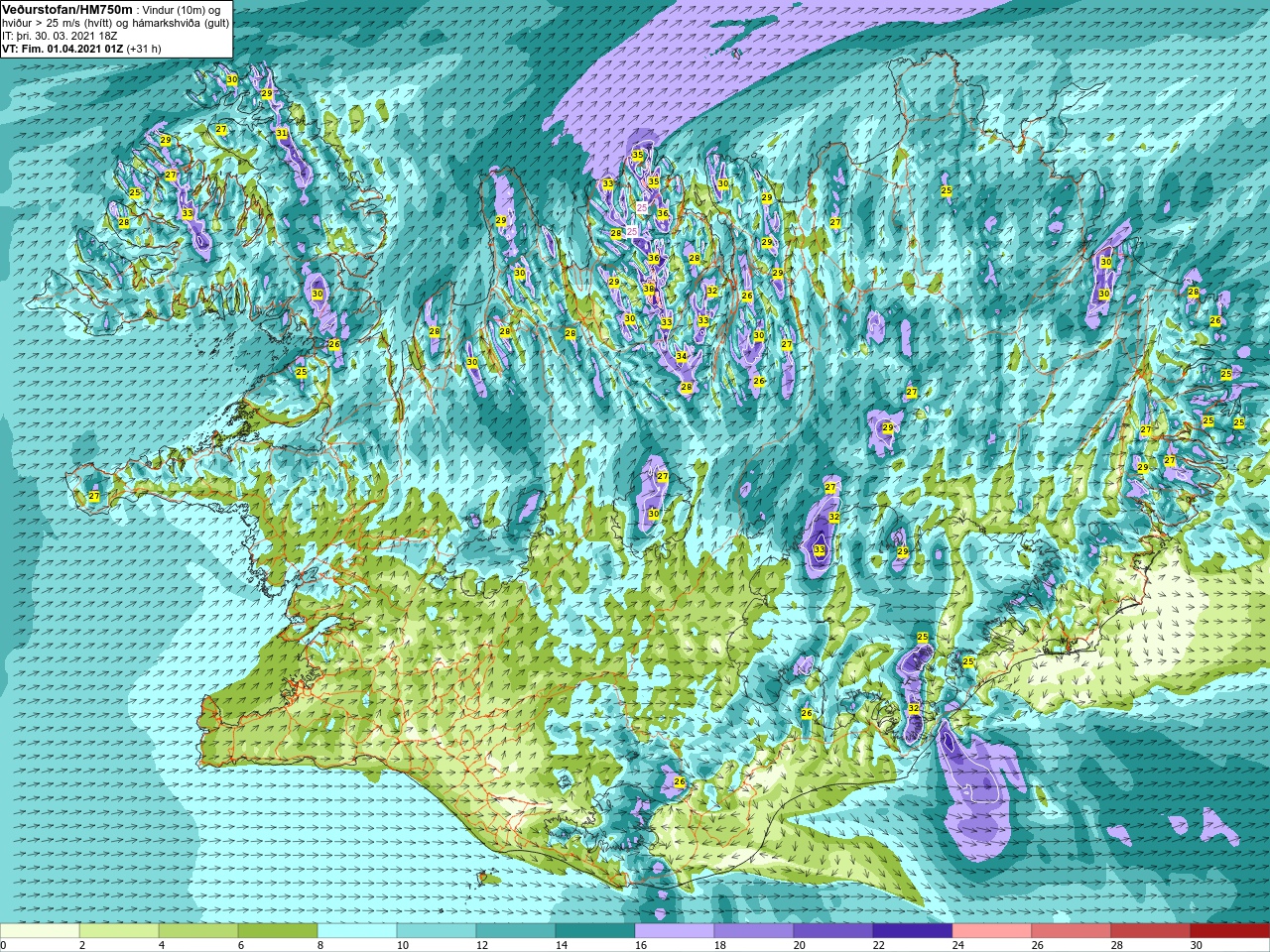Click the 28–30 m/s red legend swatch

tap(1151, 931)
